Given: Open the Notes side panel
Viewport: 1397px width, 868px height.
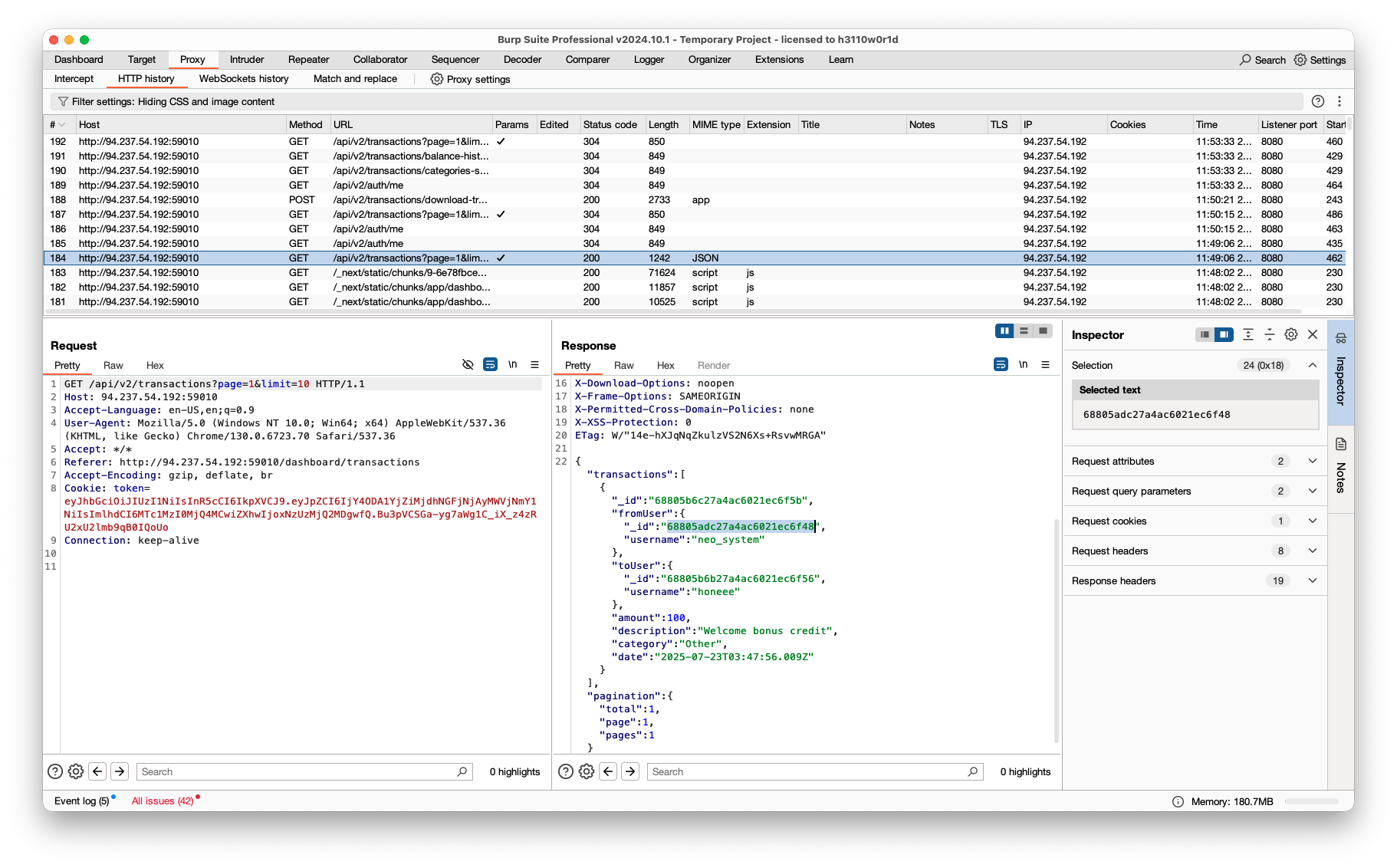Looking at the screenshot, I should tap(1340, 468).
